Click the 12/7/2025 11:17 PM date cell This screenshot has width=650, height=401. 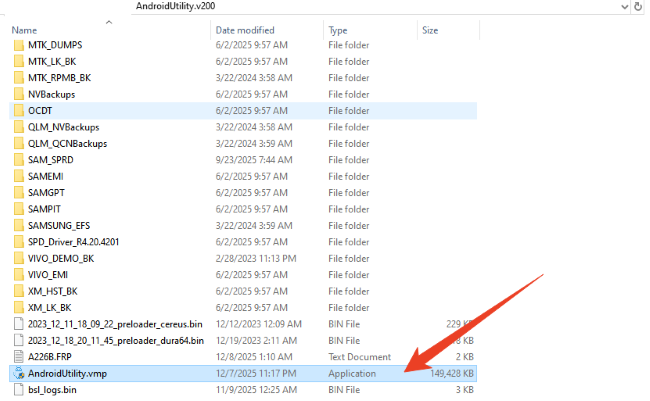tap(256, 373)
